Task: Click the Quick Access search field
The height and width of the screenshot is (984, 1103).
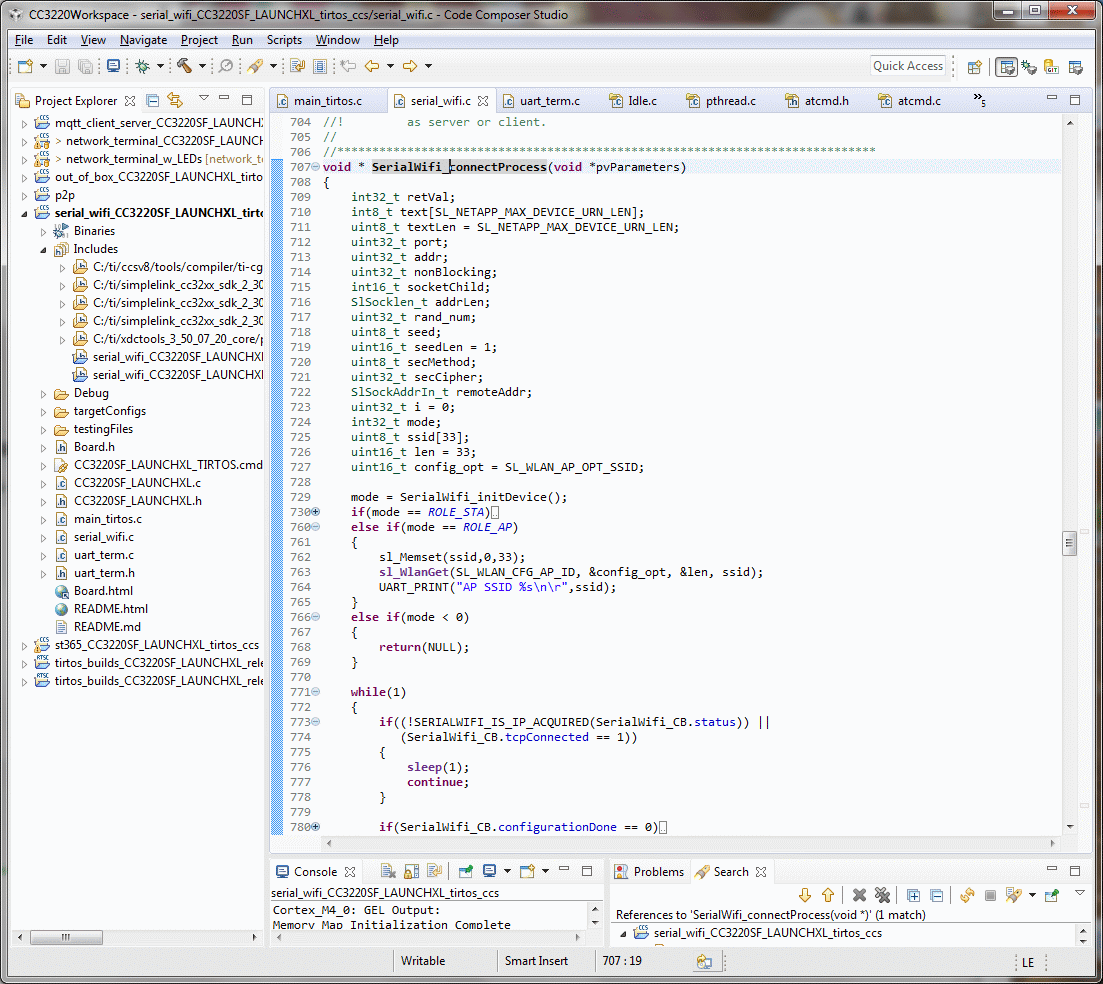Action: pos(907,66)
